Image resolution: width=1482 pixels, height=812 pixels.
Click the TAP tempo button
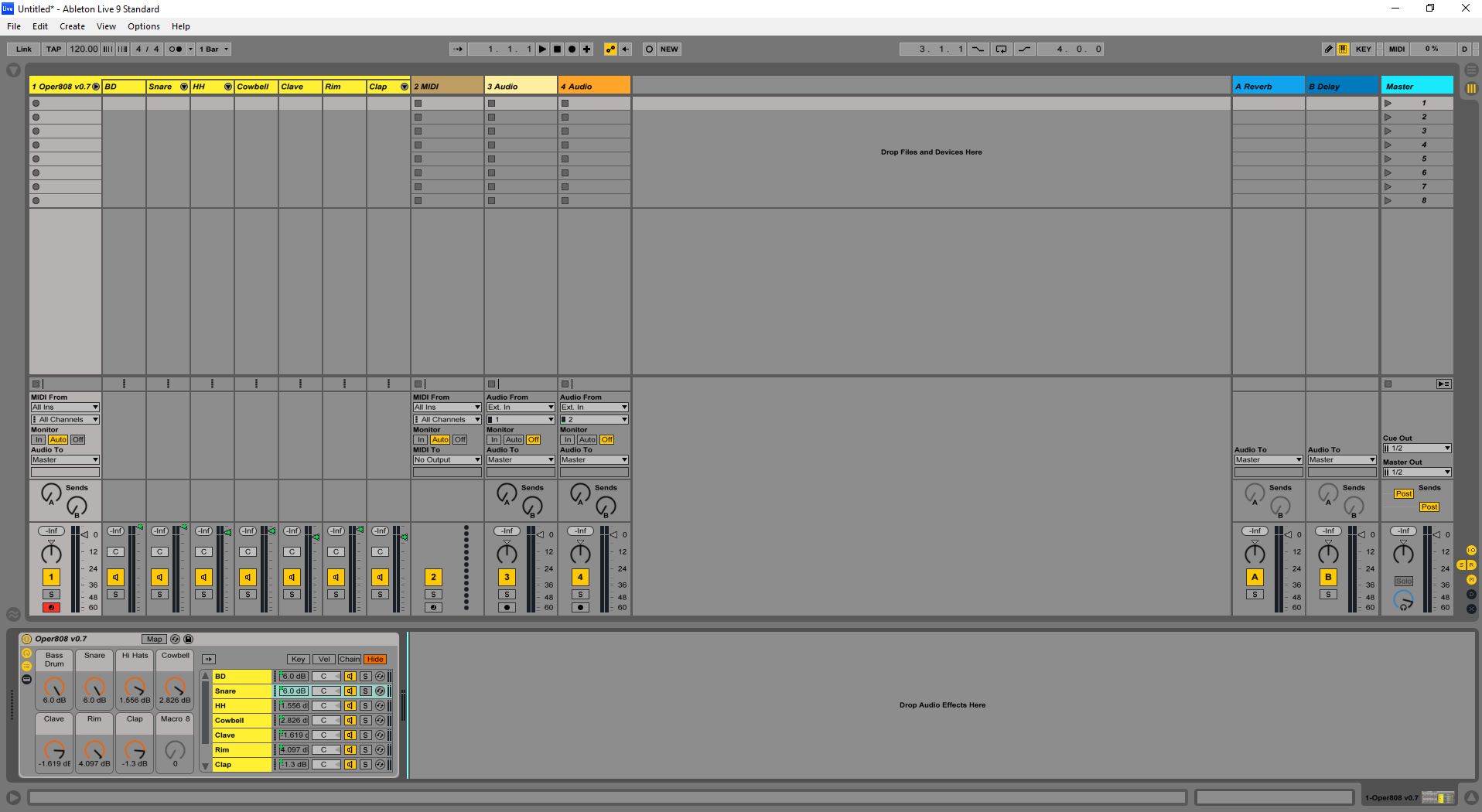[x=53, y=49]
